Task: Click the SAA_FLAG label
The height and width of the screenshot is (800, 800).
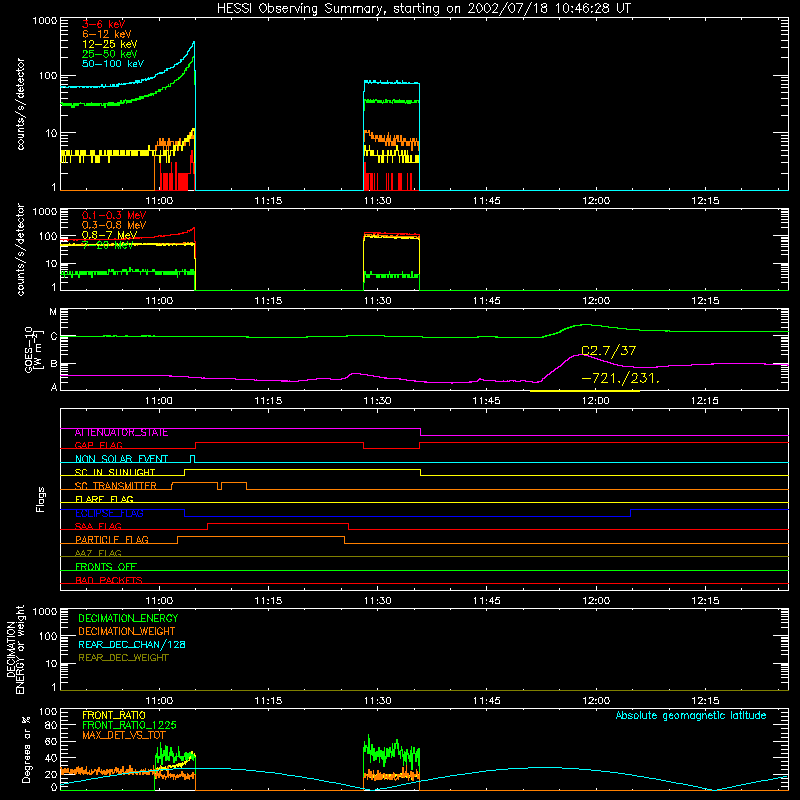Action: [x=98, y=526]
